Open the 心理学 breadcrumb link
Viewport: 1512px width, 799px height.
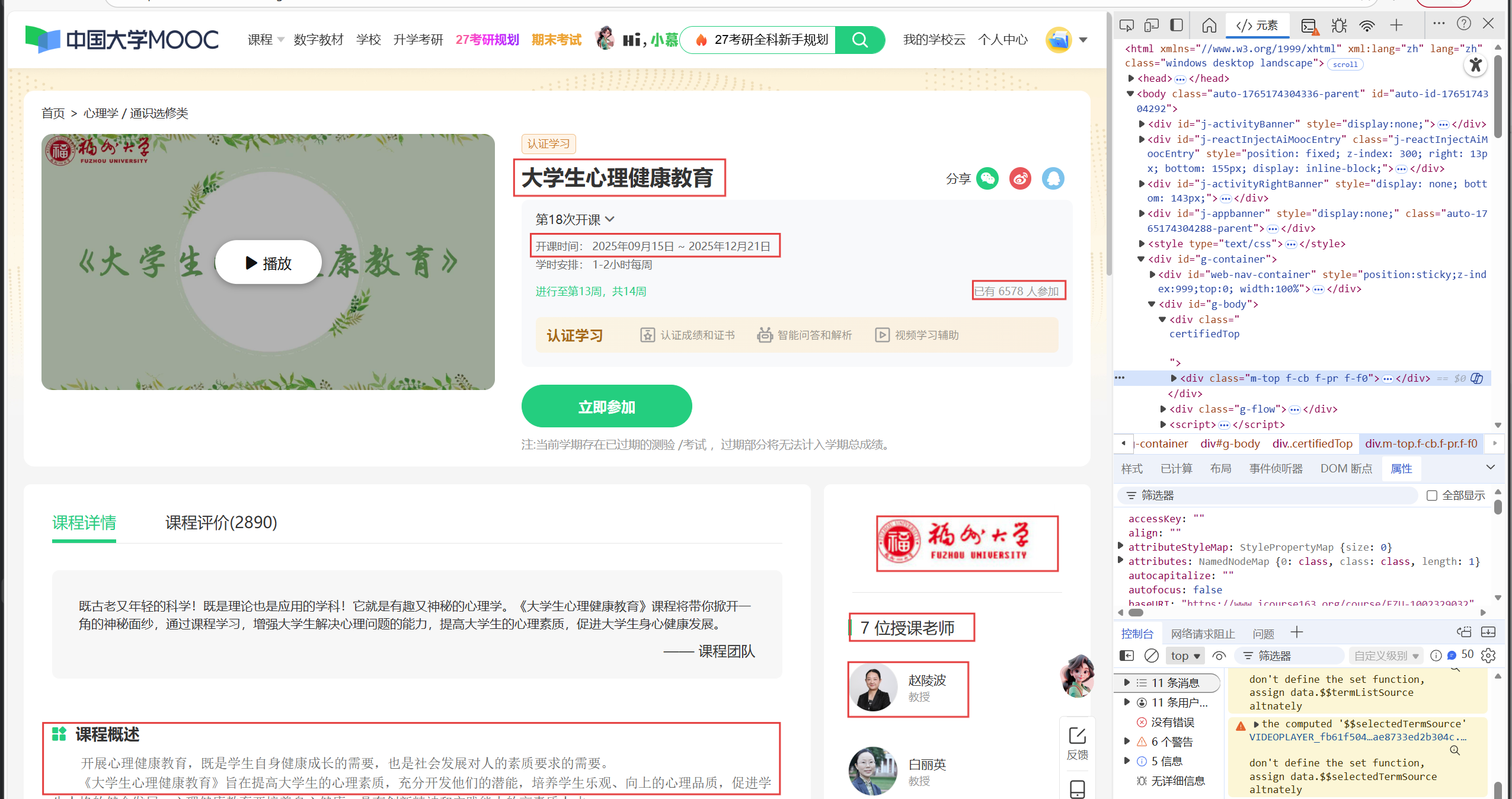(101, 113)
